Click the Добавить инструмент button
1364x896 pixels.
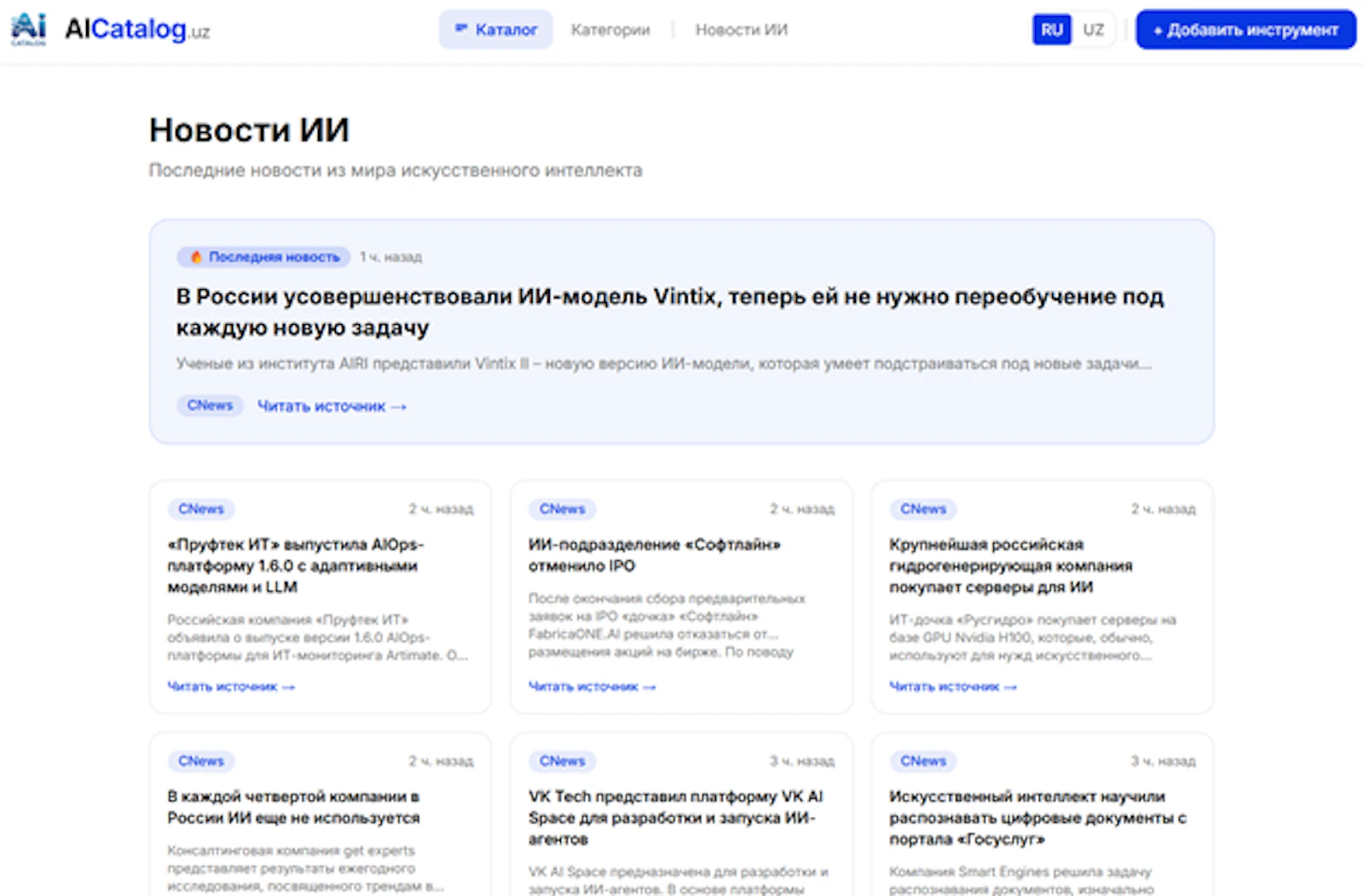click(1246, 30)
